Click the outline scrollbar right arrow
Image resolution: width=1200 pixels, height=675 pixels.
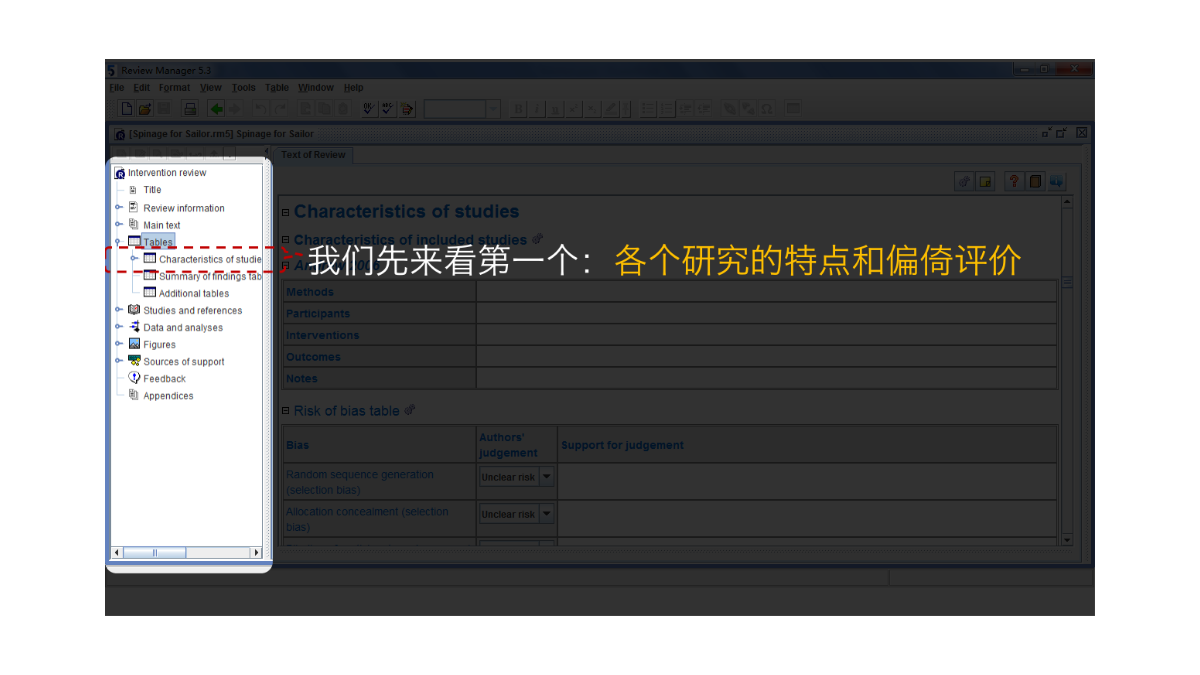255,552
